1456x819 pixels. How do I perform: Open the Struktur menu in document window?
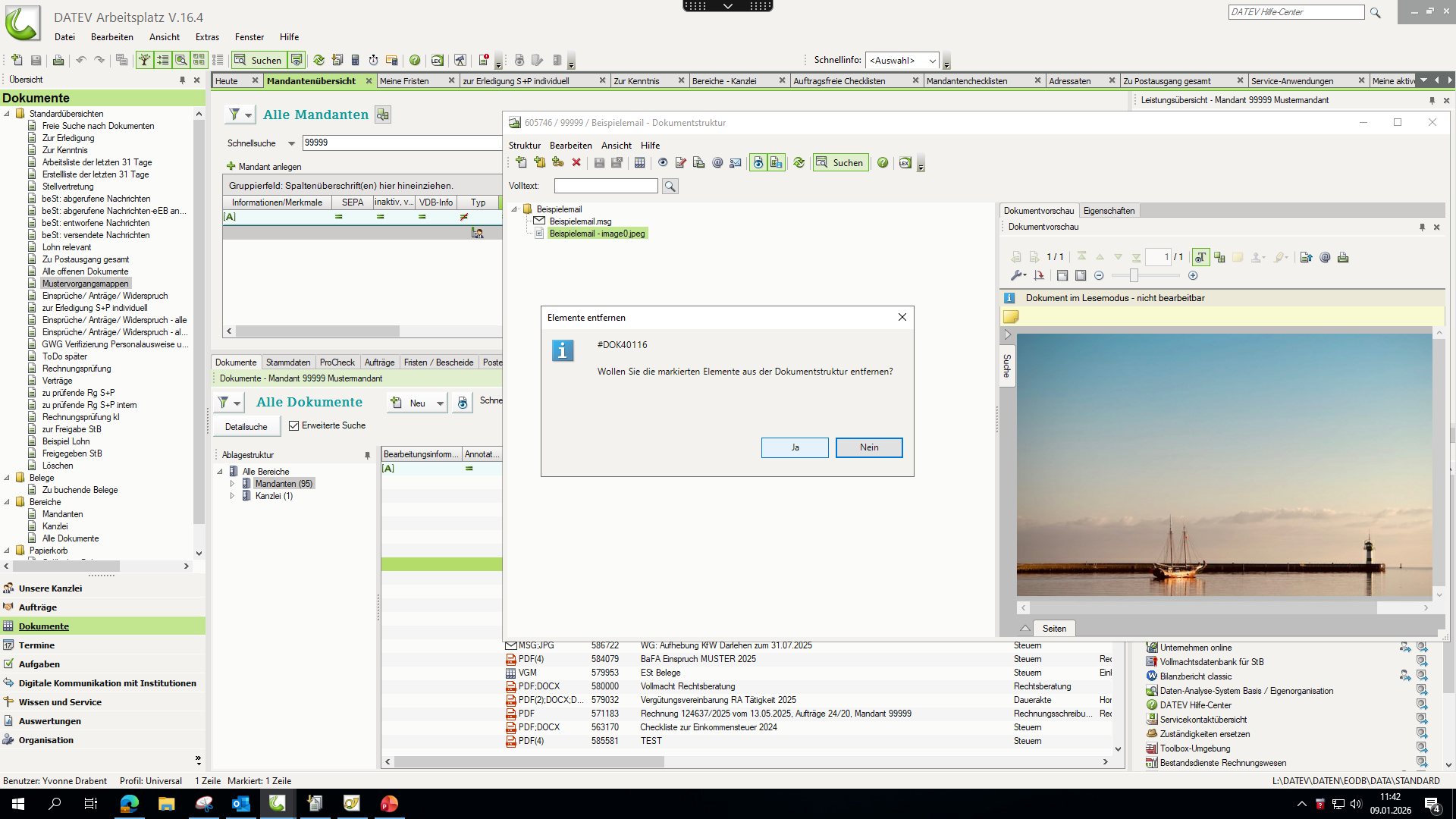click(524, 146)
